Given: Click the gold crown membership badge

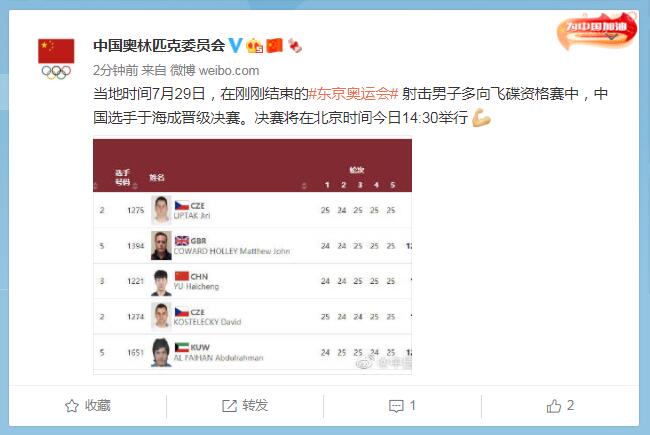Looking at the screenshot, I should coord(255,45).
